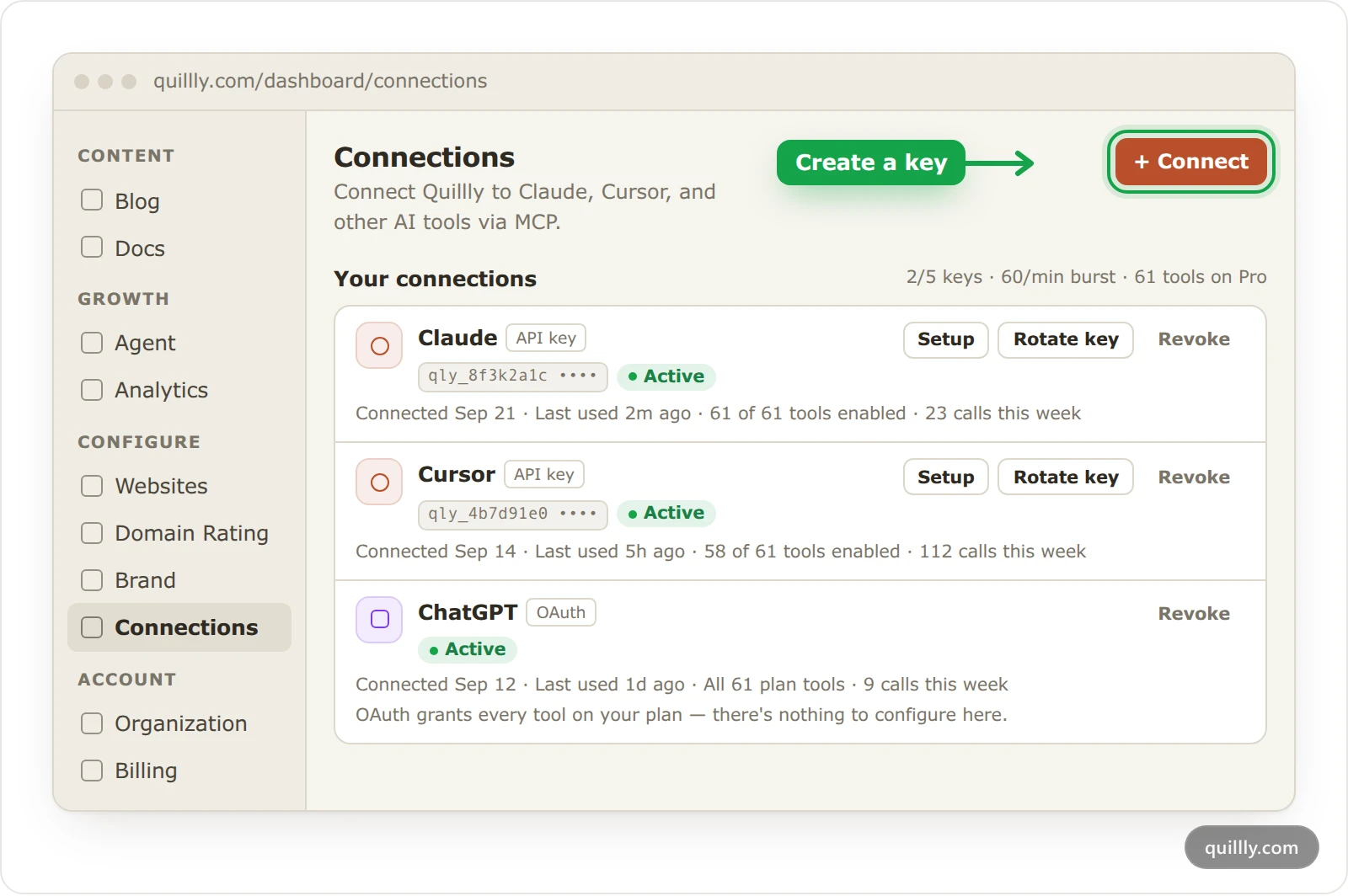Click the Domain Rating sidebar icon
Viewport: 1348px width, 896px height.
coord(92,533)
